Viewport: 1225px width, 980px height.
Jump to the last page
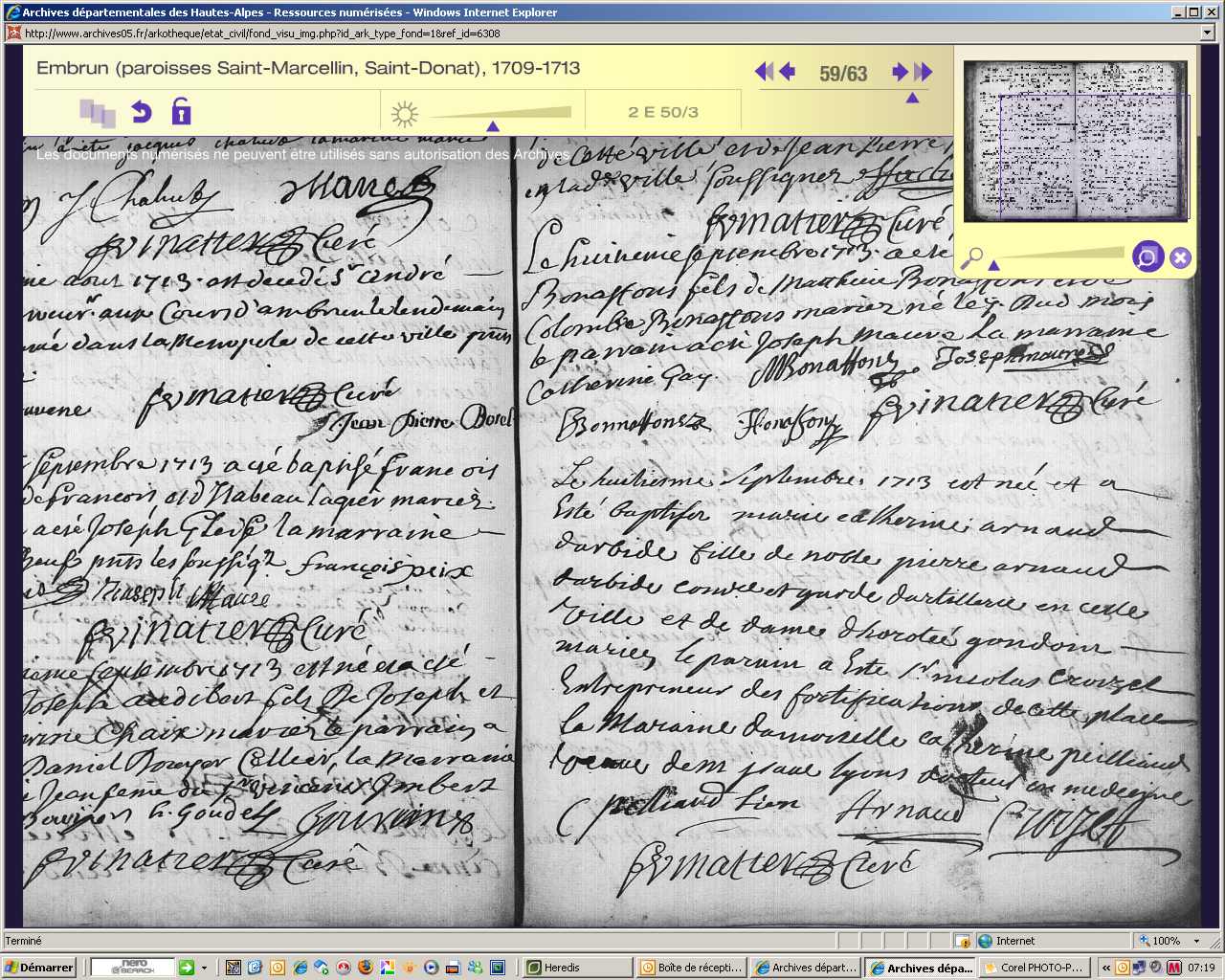point(923,72)
